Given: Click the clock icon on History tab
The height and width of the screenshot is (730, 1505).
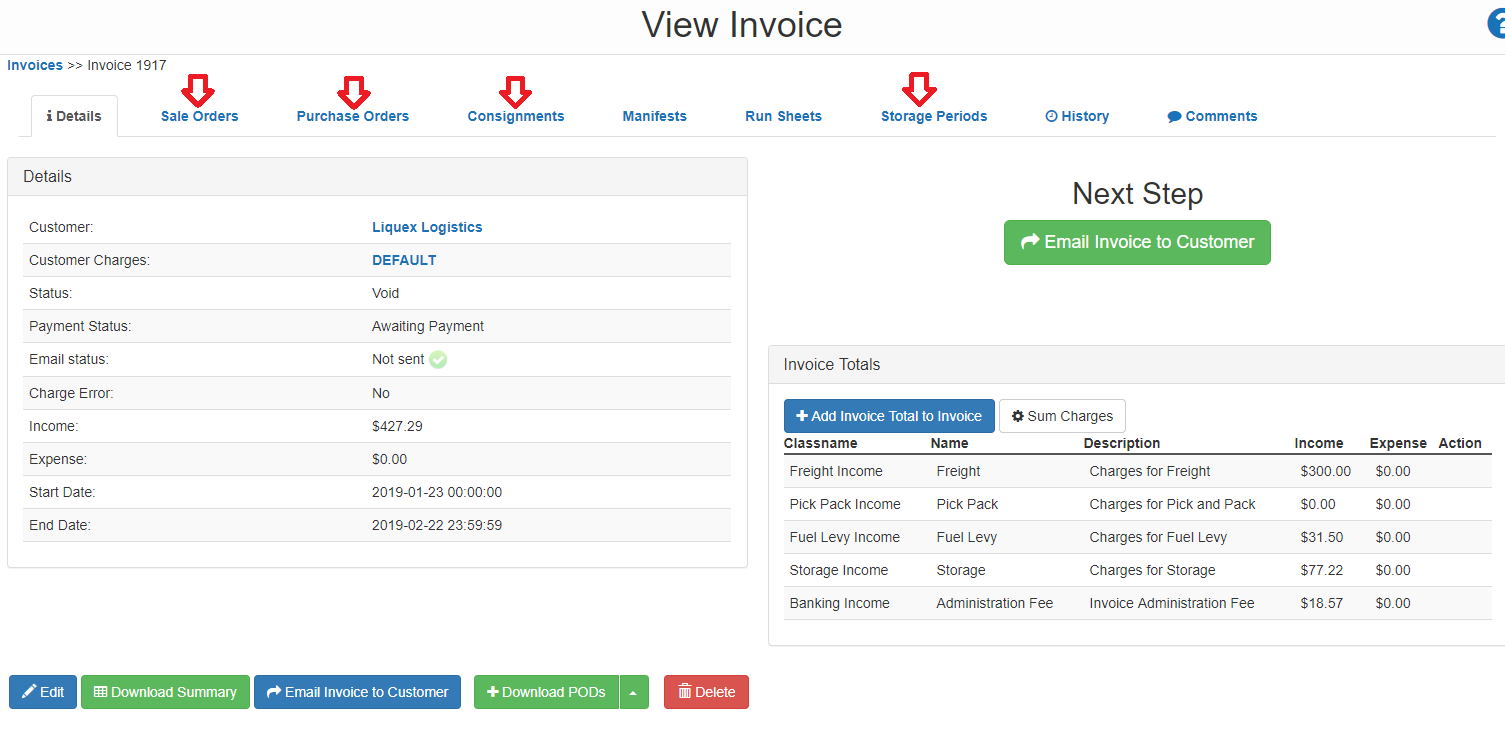Looking at the screenshot, I should (1051, 116).
